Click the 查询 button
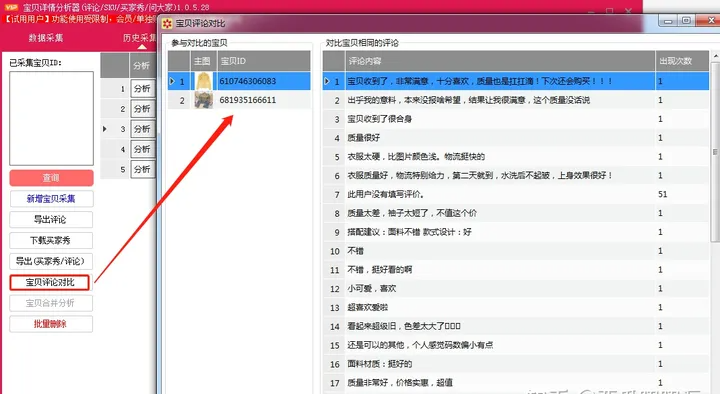 [x=51, y=178]
